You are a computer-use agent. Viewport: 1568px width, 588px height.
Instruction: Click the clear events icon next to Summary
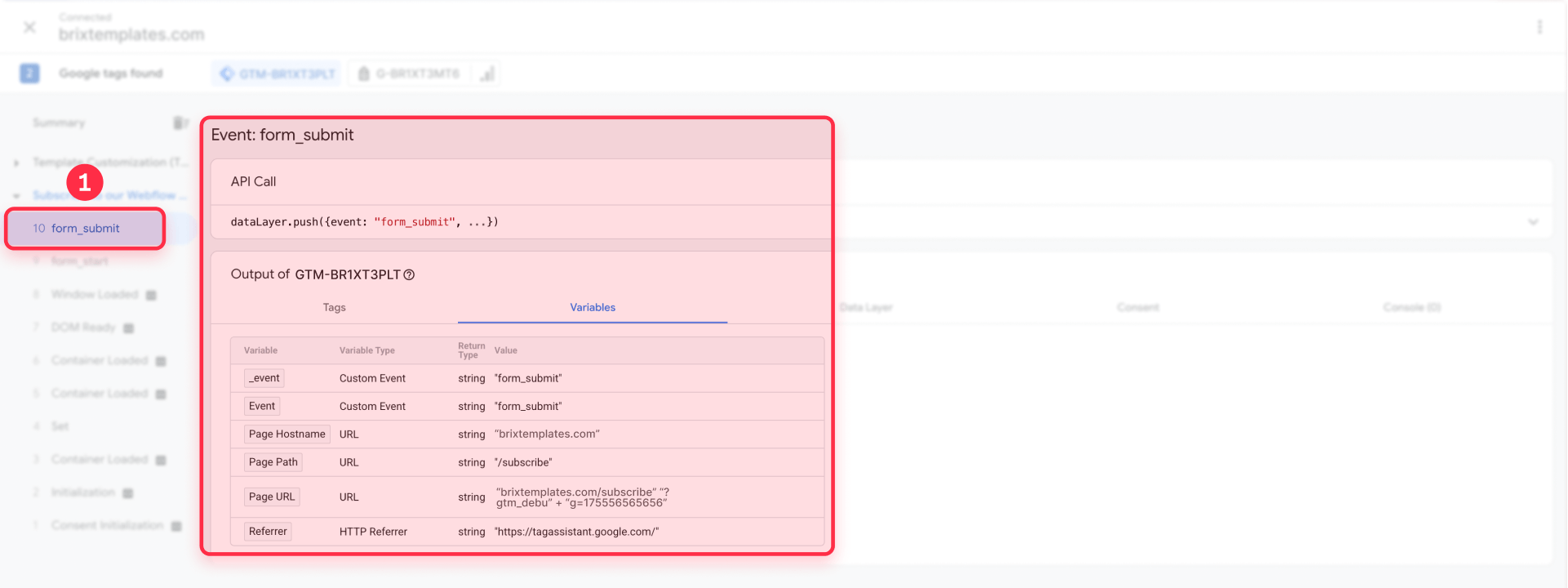(180, 122)
